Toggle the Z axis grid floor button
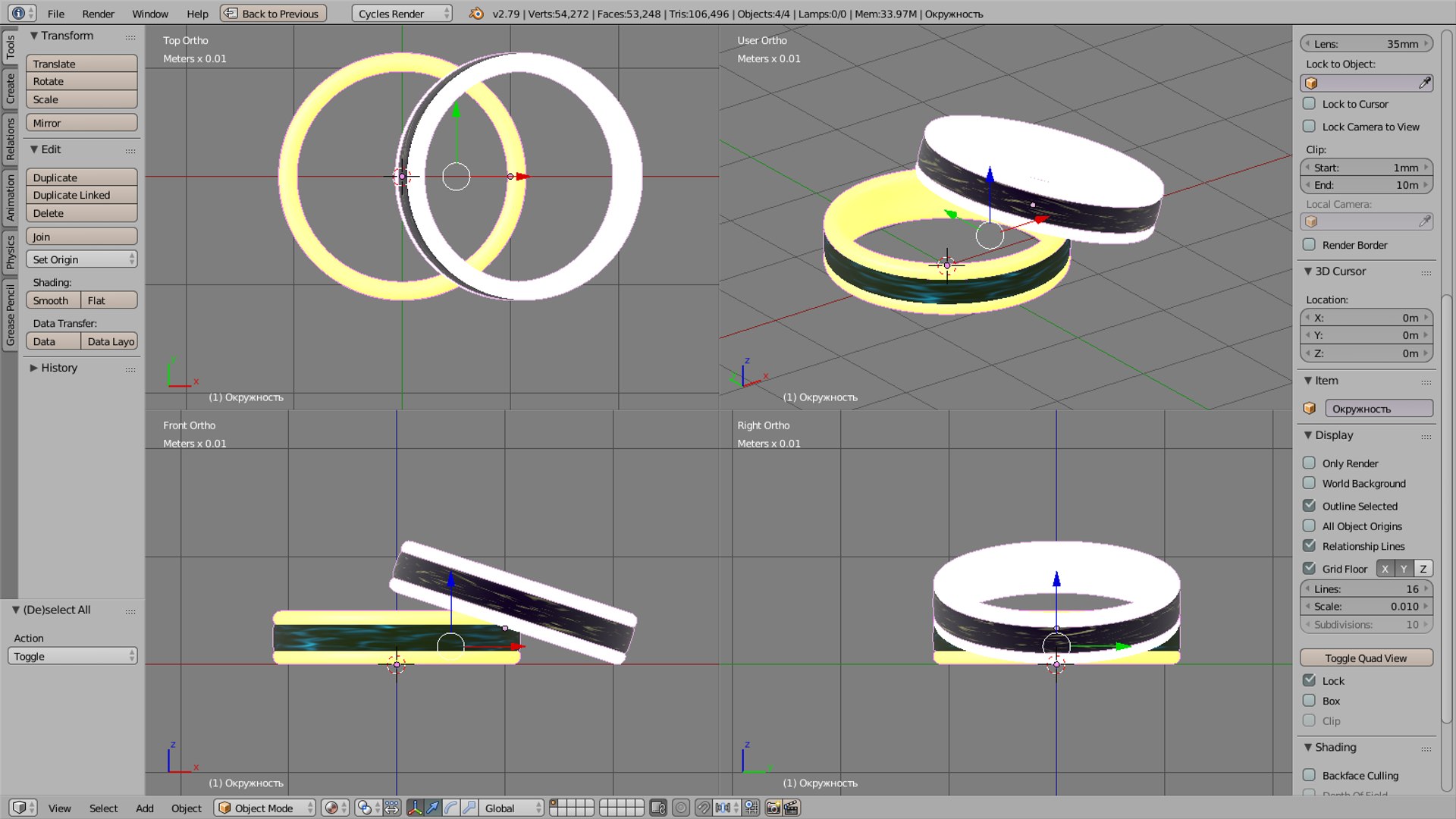This screenshot has width=1456, height=819. click(x=1423, y=569)
